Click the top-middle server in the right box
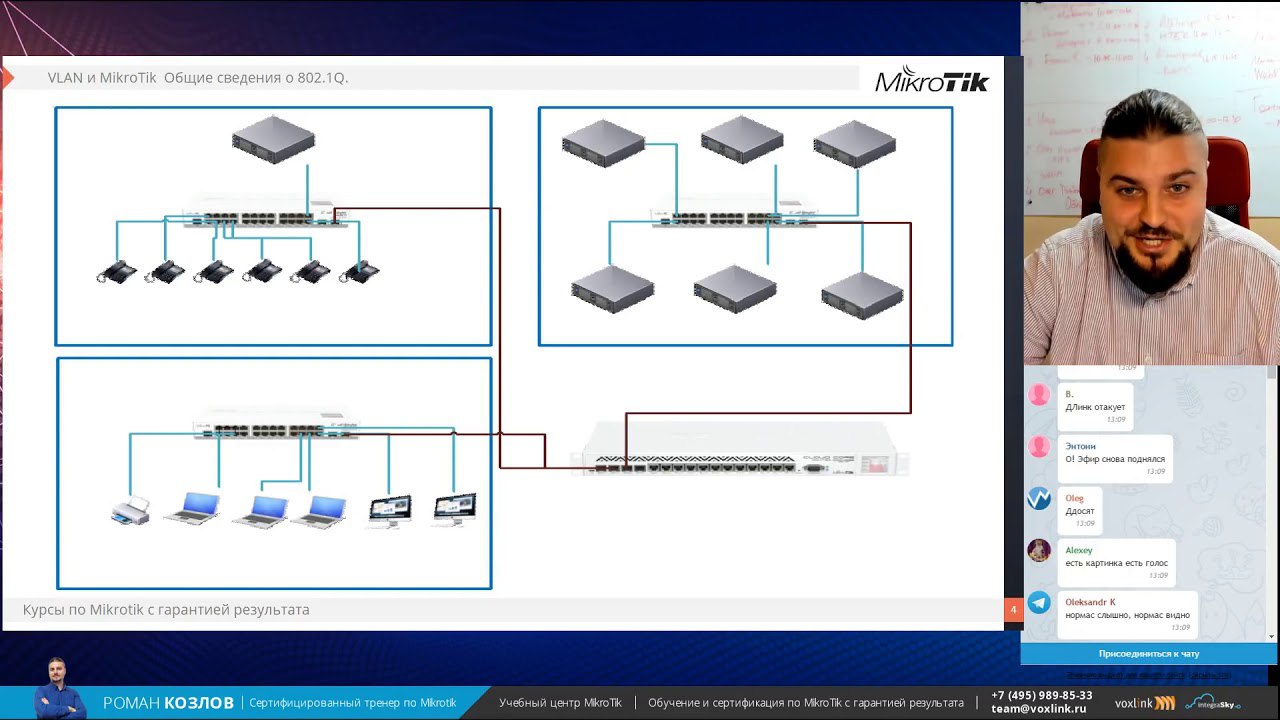Viewport: 1280px width, 720px height. click(x=742, y=139)
